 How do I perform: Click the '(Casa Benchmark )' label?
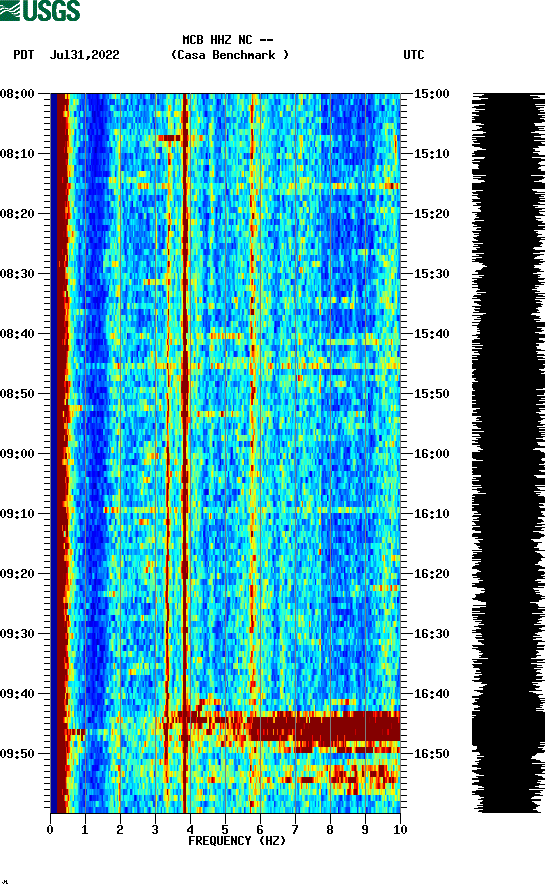230,55
